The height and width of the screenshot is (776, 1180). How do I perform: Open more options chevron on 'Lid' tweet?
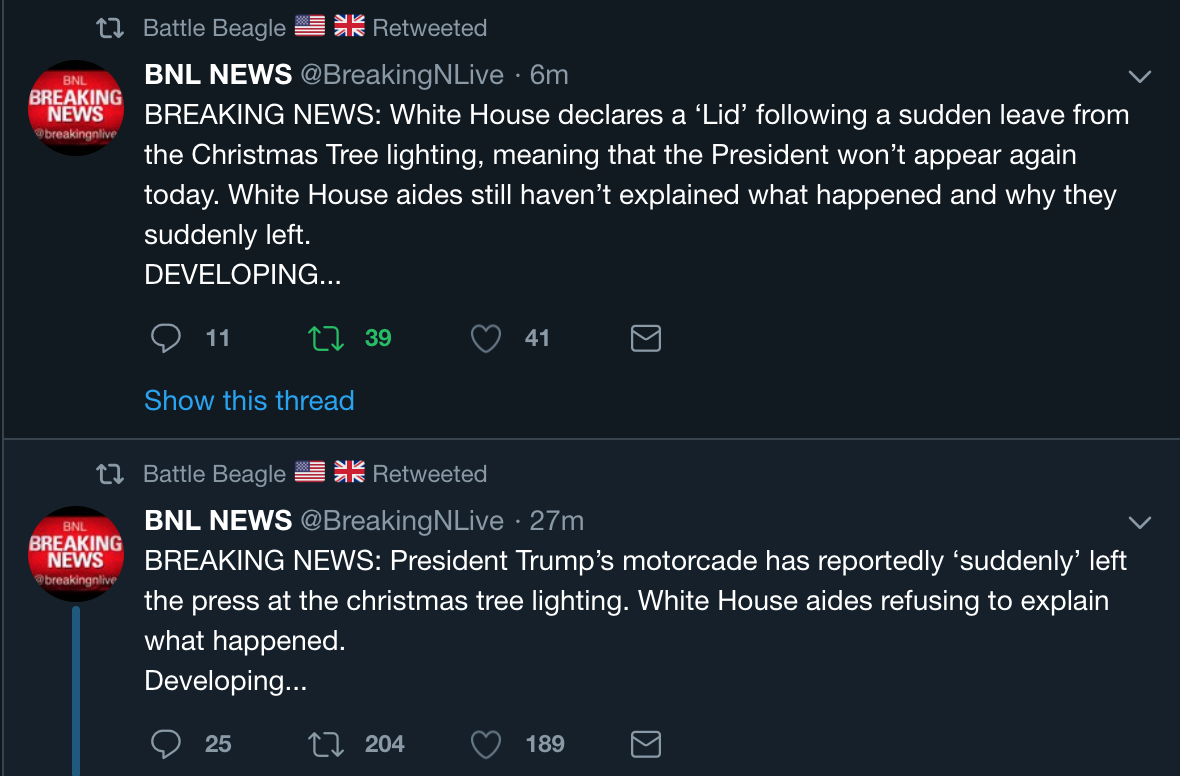[1139, 76]
